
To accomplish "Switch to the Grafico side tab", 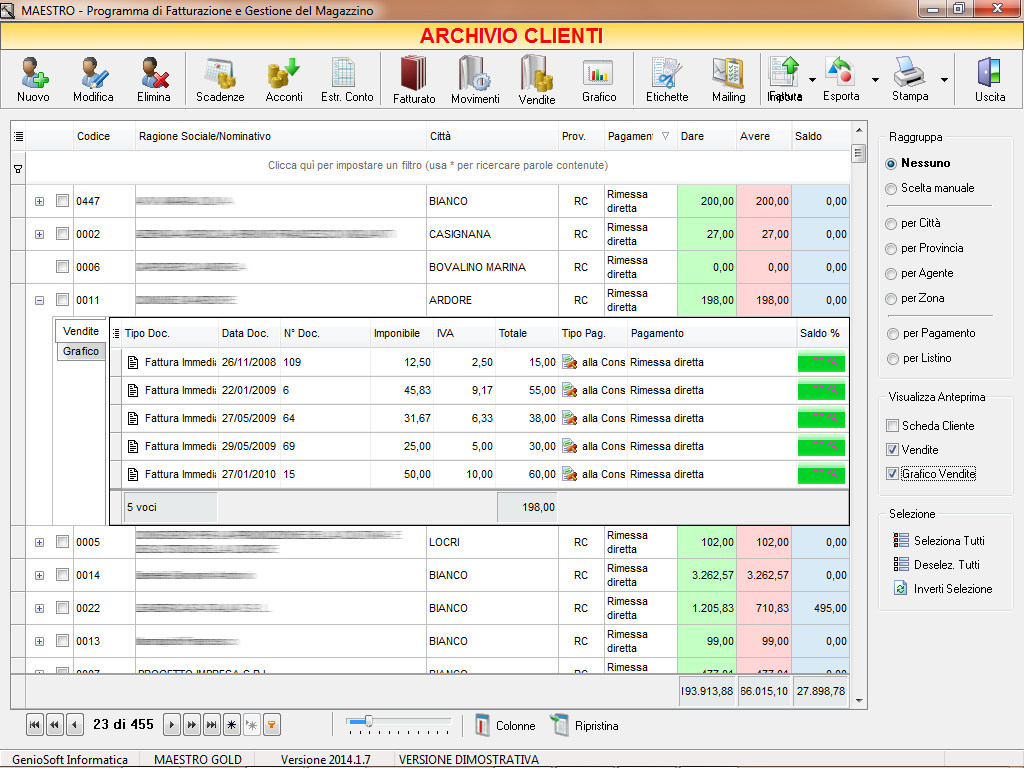I will tap(81, 352).
